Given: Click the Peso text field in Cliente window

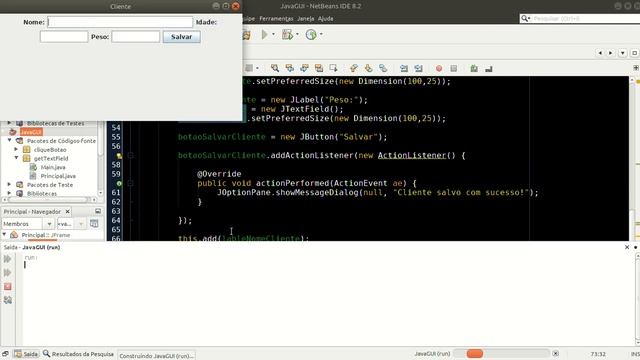Looking at the screenshot, I should [x=136, y=37].
